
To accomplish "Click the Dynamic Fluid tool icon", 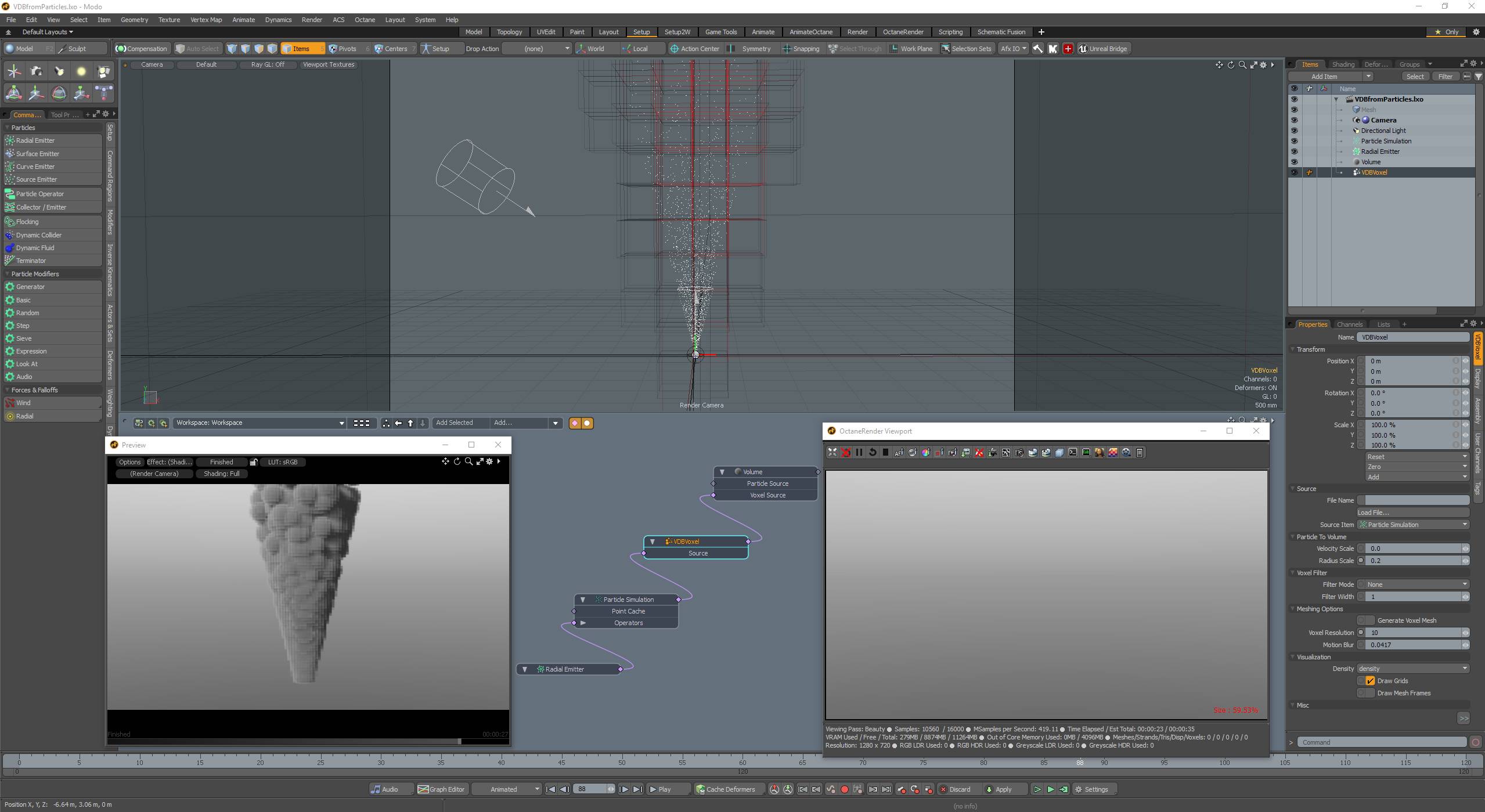I will pos(10,248).
